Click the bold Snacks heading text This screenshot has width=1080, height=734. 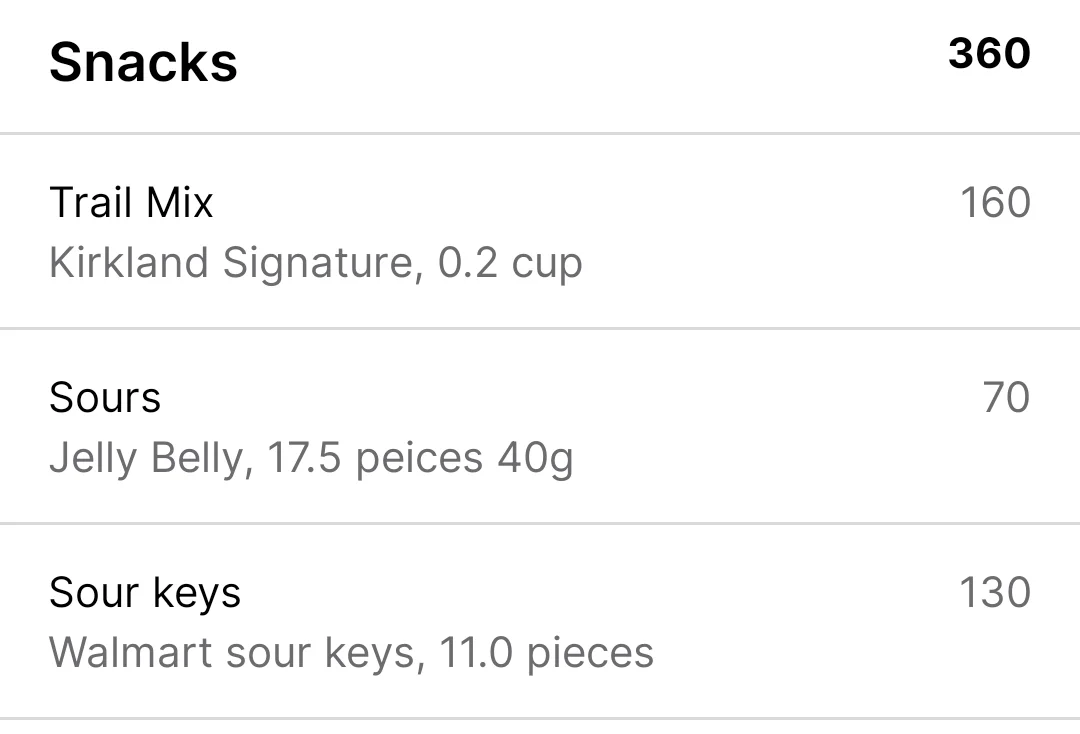pos(144,62)
